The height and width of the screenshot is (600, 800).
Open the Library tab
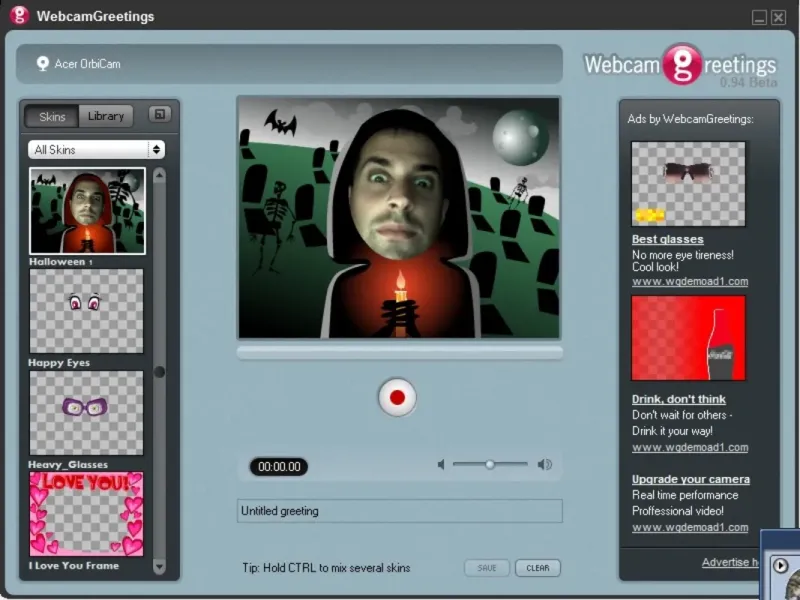pyautogui.click(x=106, y=116)
